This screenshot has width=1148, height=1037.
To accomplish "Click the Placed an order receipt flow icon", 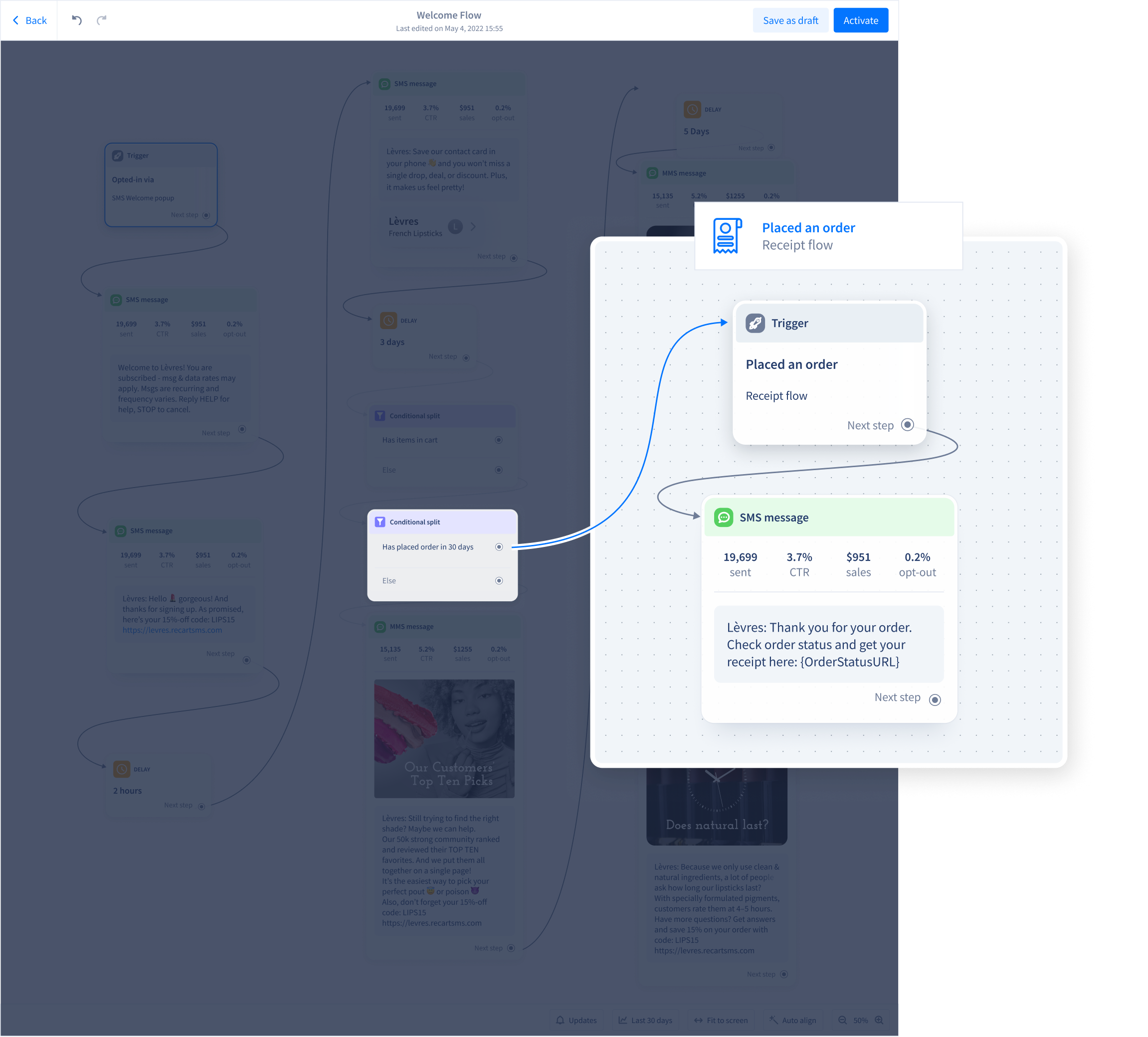I will 724,236.
